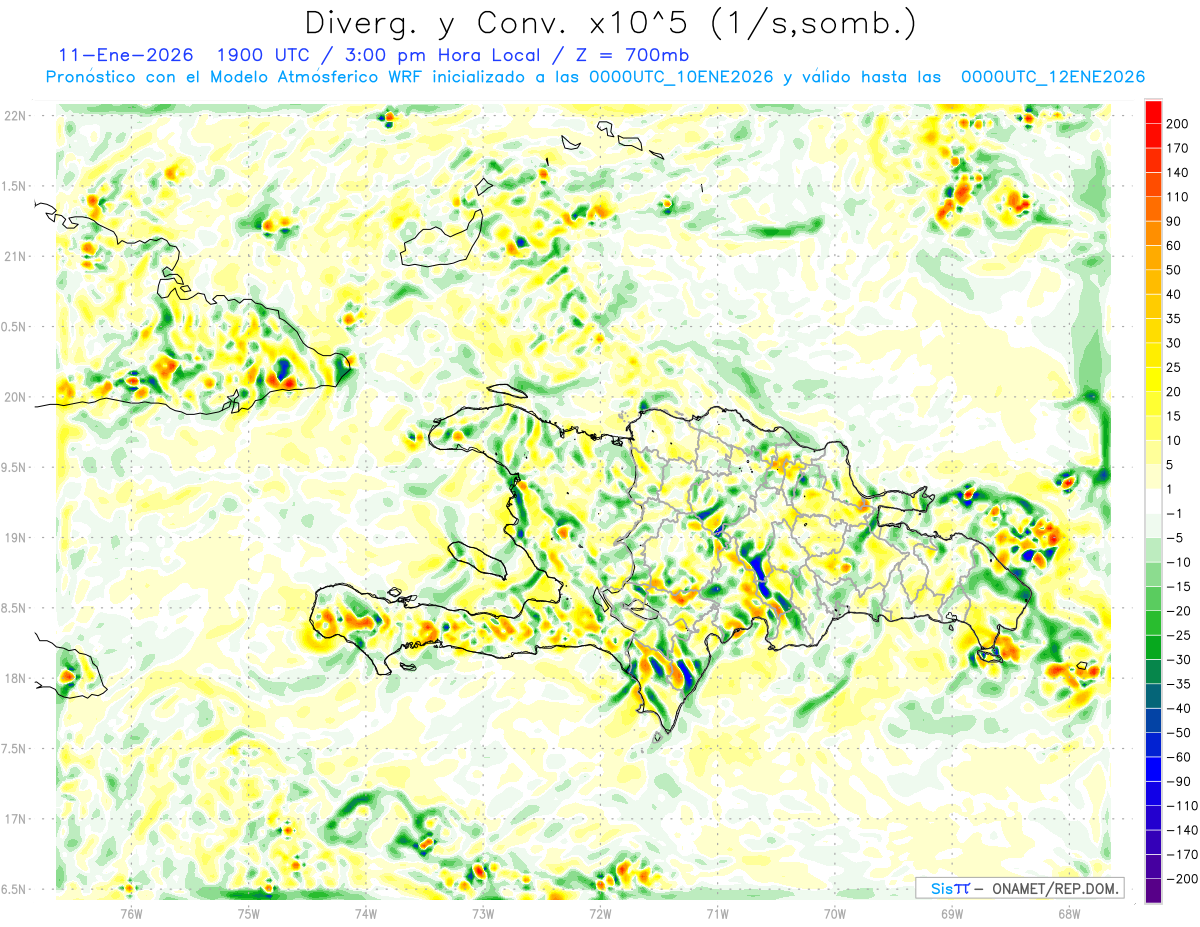Click the '1.5N' axis label
1200x927 pixels.
click(14, 186)
